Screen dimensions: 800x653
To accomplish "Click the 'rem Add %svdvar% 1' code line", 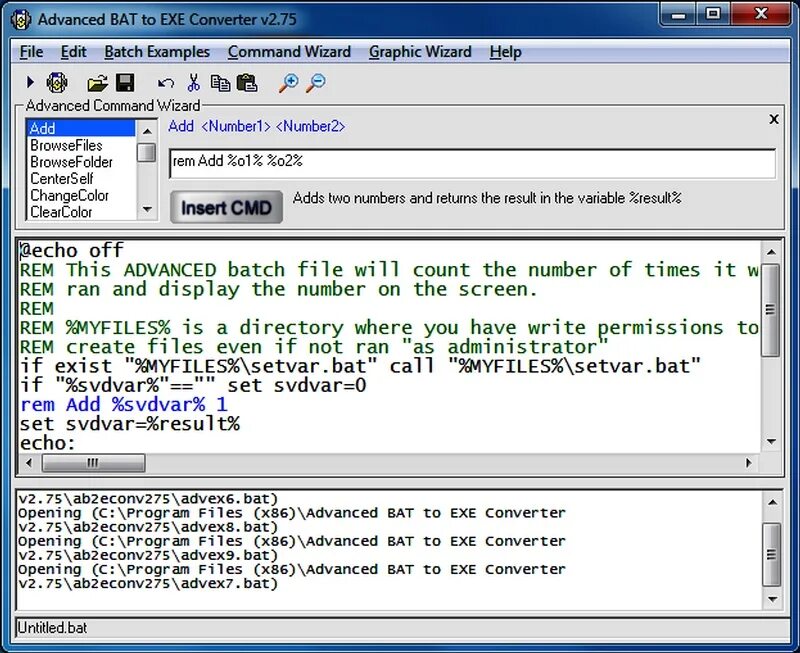I will coord(123,405).
